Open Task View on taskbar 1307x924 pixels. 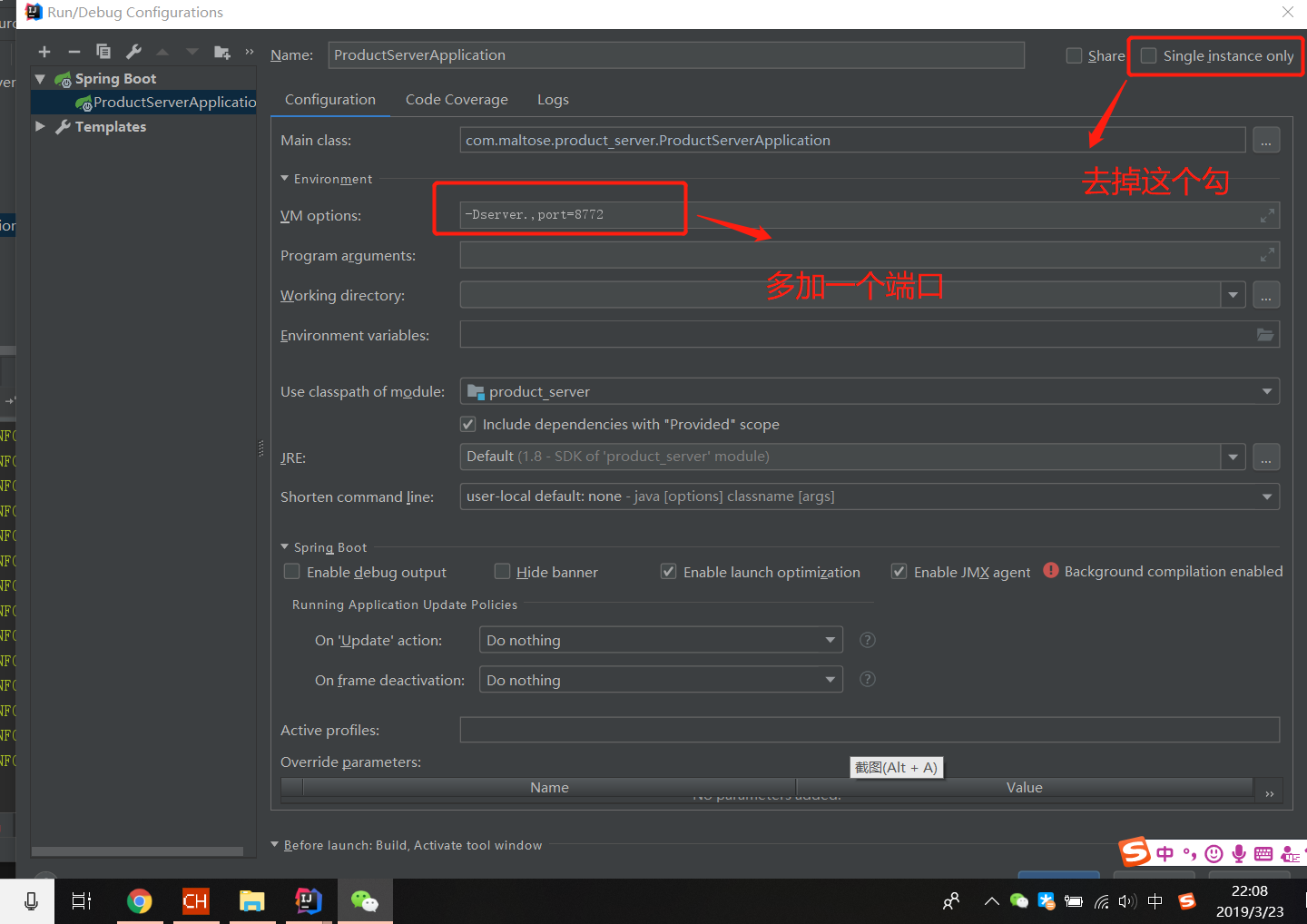point(82,900)
